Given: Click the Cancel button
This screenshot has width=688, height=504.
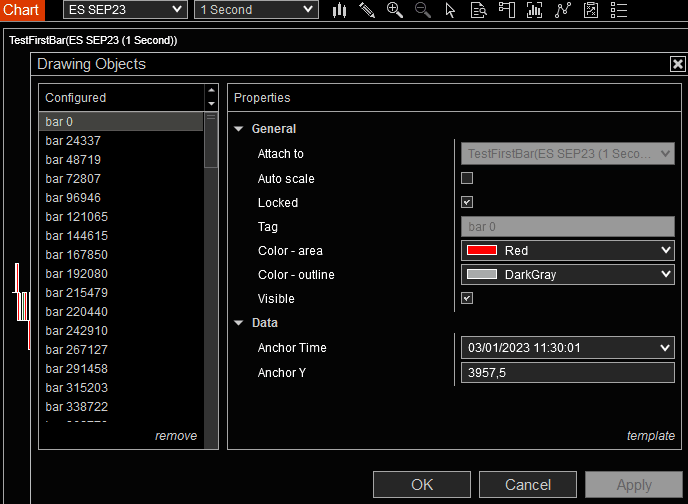Looking at the screenshot, I should click(x=528, y=485).
